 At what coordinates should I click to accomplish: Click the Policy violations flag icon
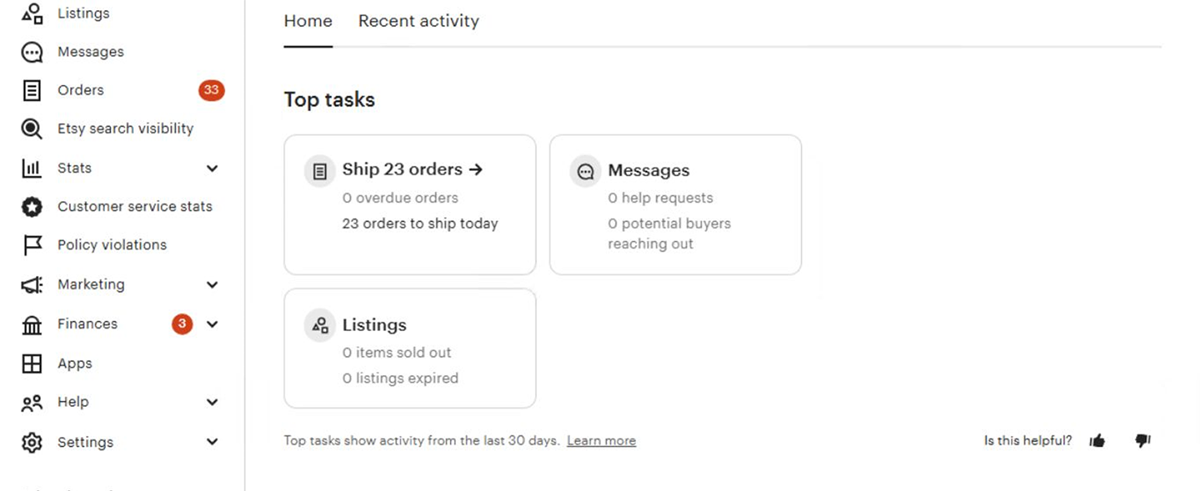[x=32, y=245]
